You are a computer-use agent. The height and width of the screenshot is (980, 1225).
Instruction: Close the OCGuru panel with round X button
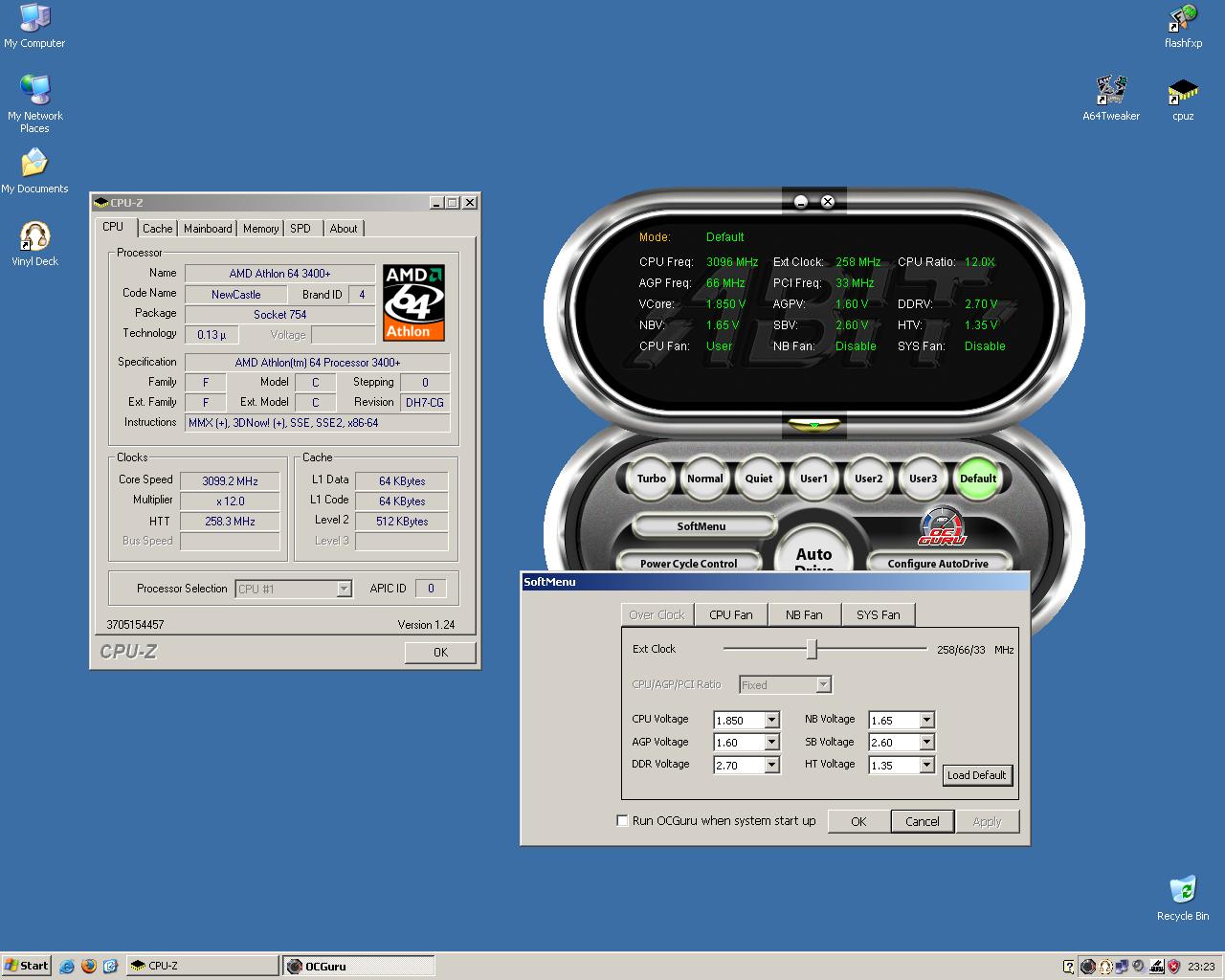[828, 202]
